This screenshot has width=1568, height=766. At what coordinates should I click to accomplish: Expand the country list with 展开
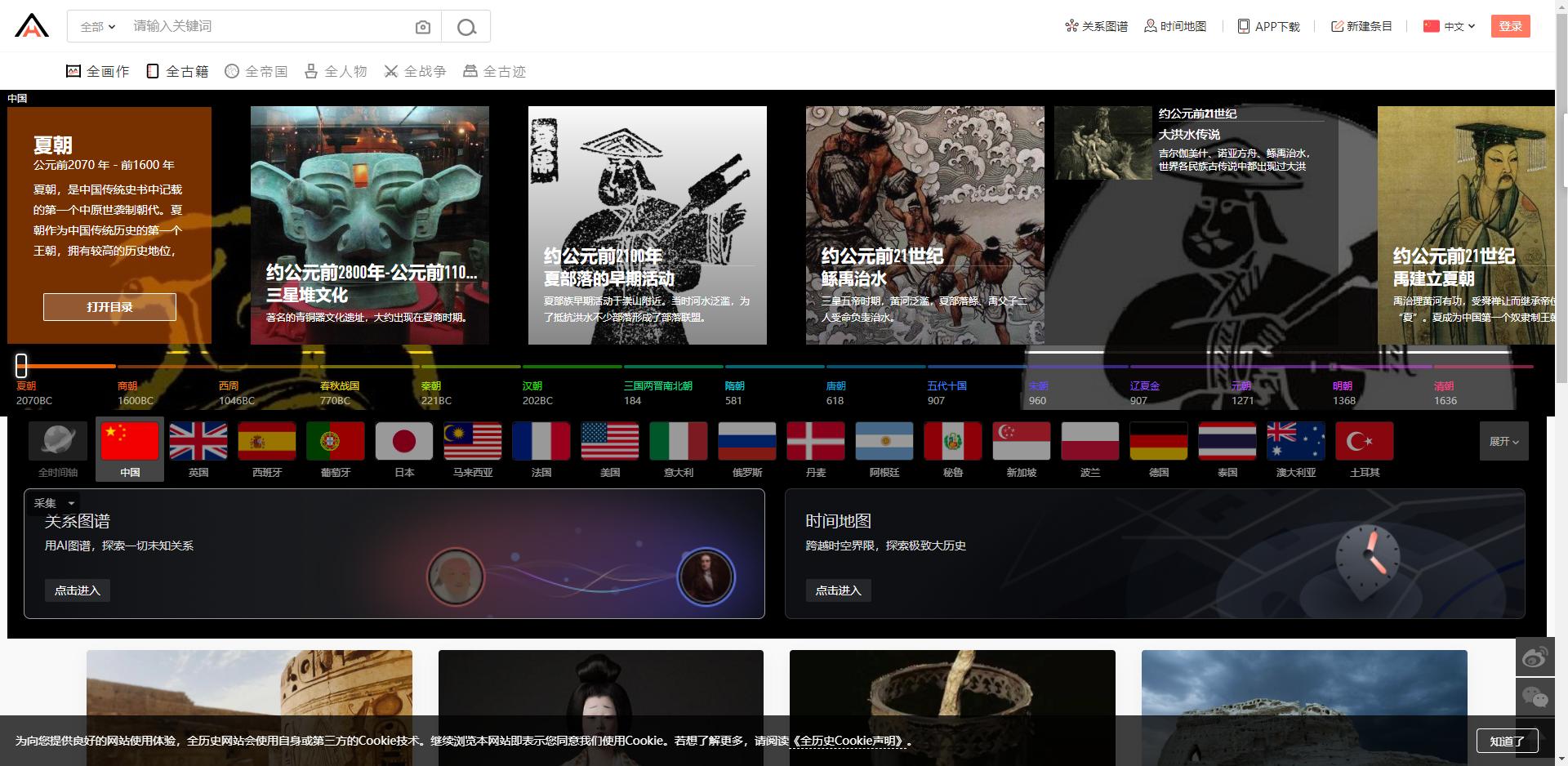1503,442
